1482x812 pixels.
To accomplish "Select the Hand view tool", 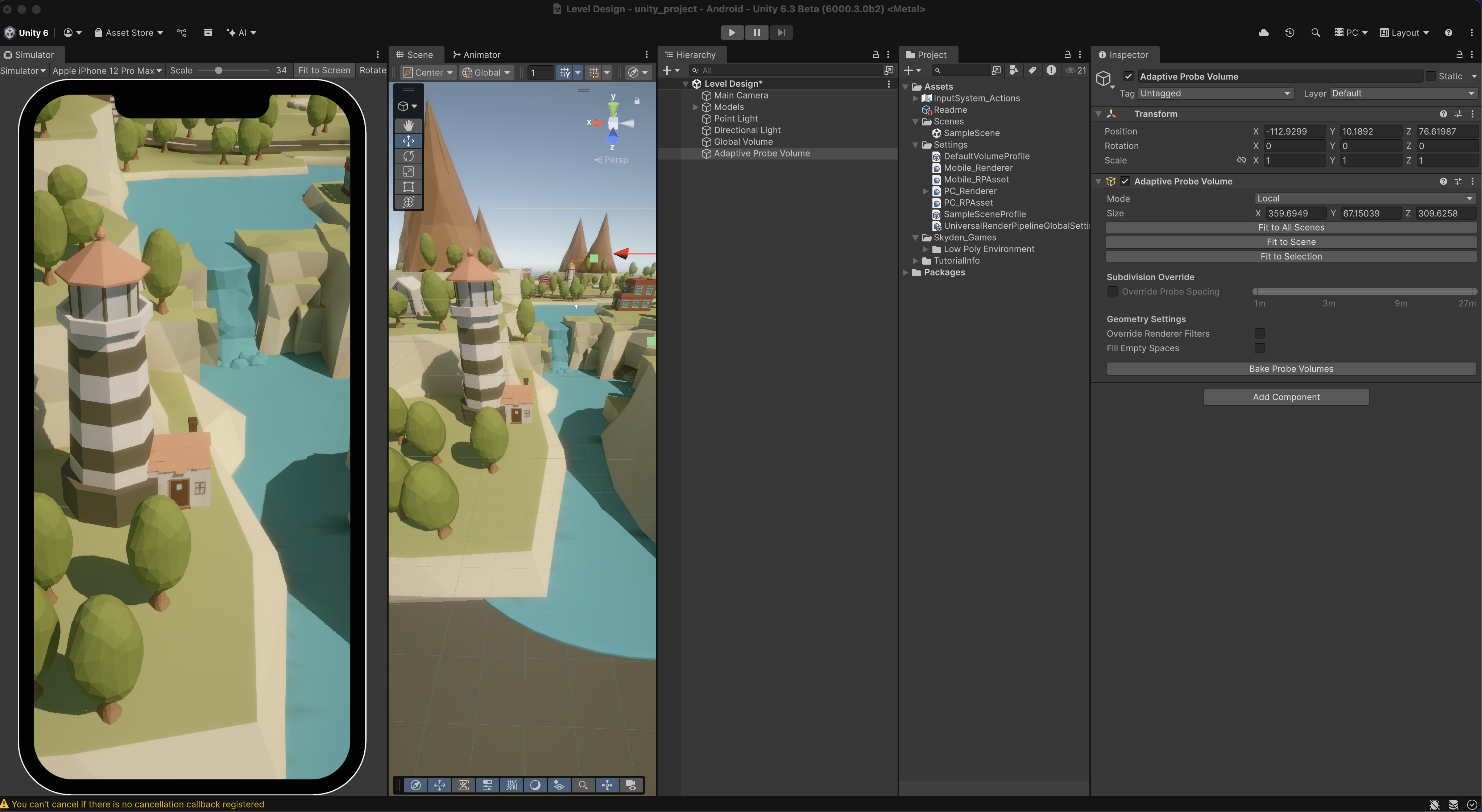I will pos(408,125).
